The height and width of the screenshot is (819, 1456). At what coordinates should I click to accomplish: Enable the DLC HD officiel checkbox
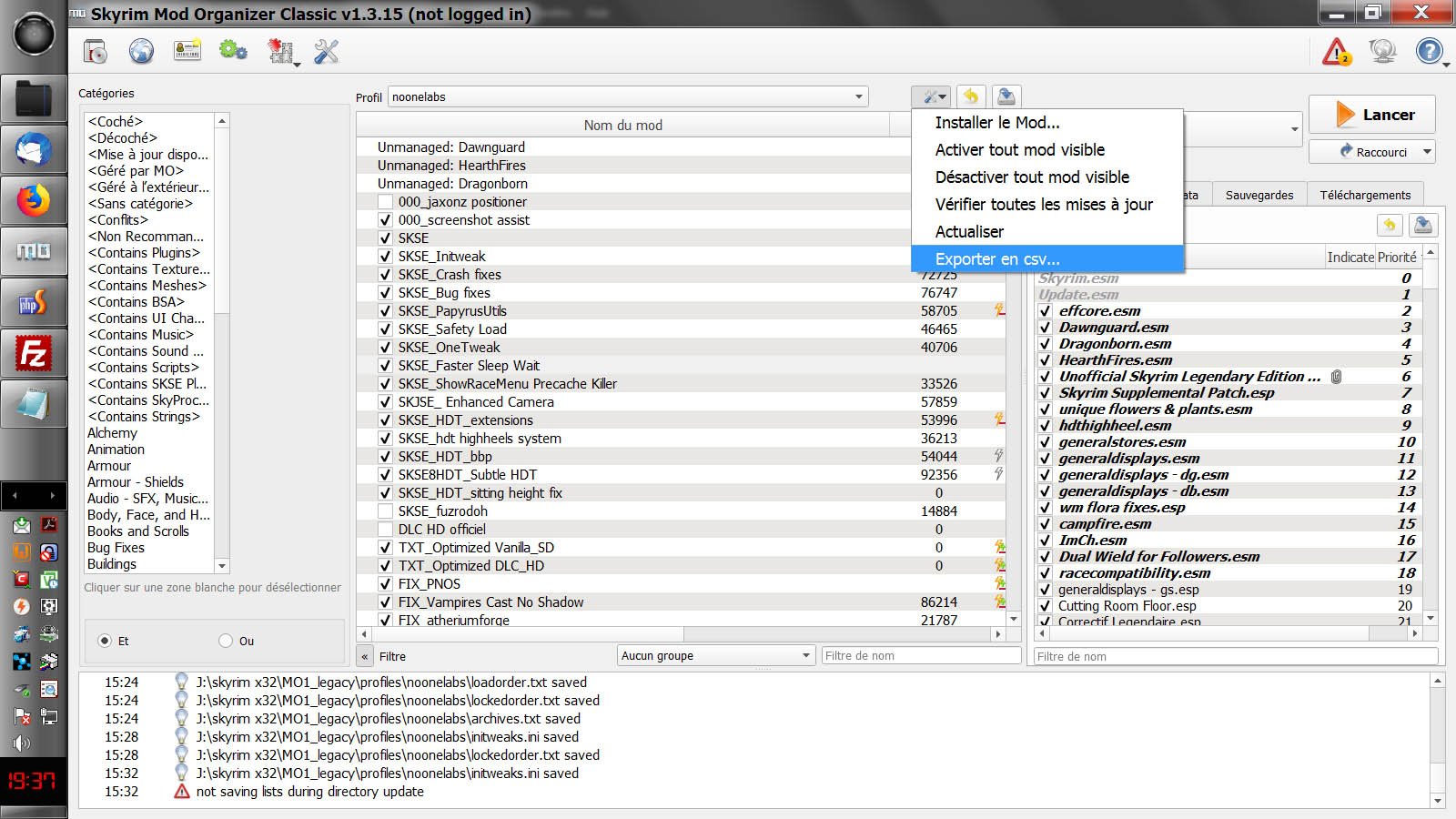click(385, 530)
